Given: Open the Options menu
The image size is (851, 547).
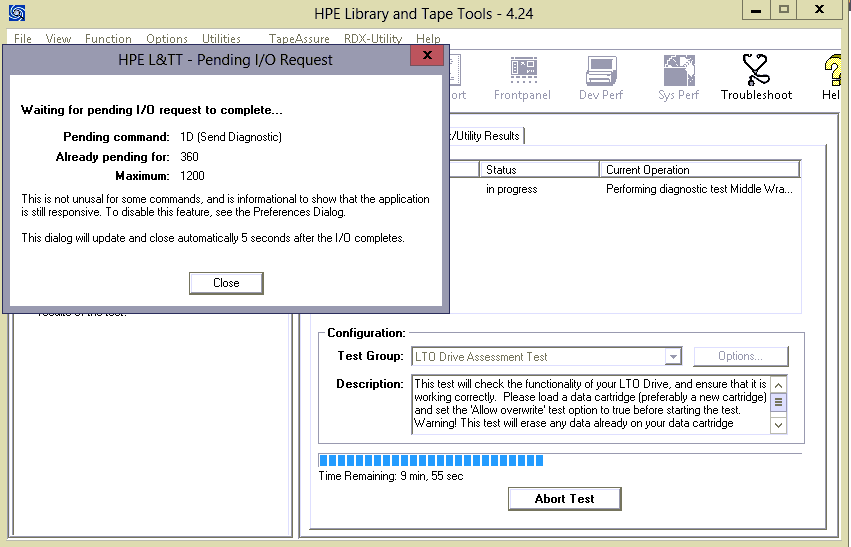Looking at the screenshot, I should pyautogui.click(x=167, y=39).
